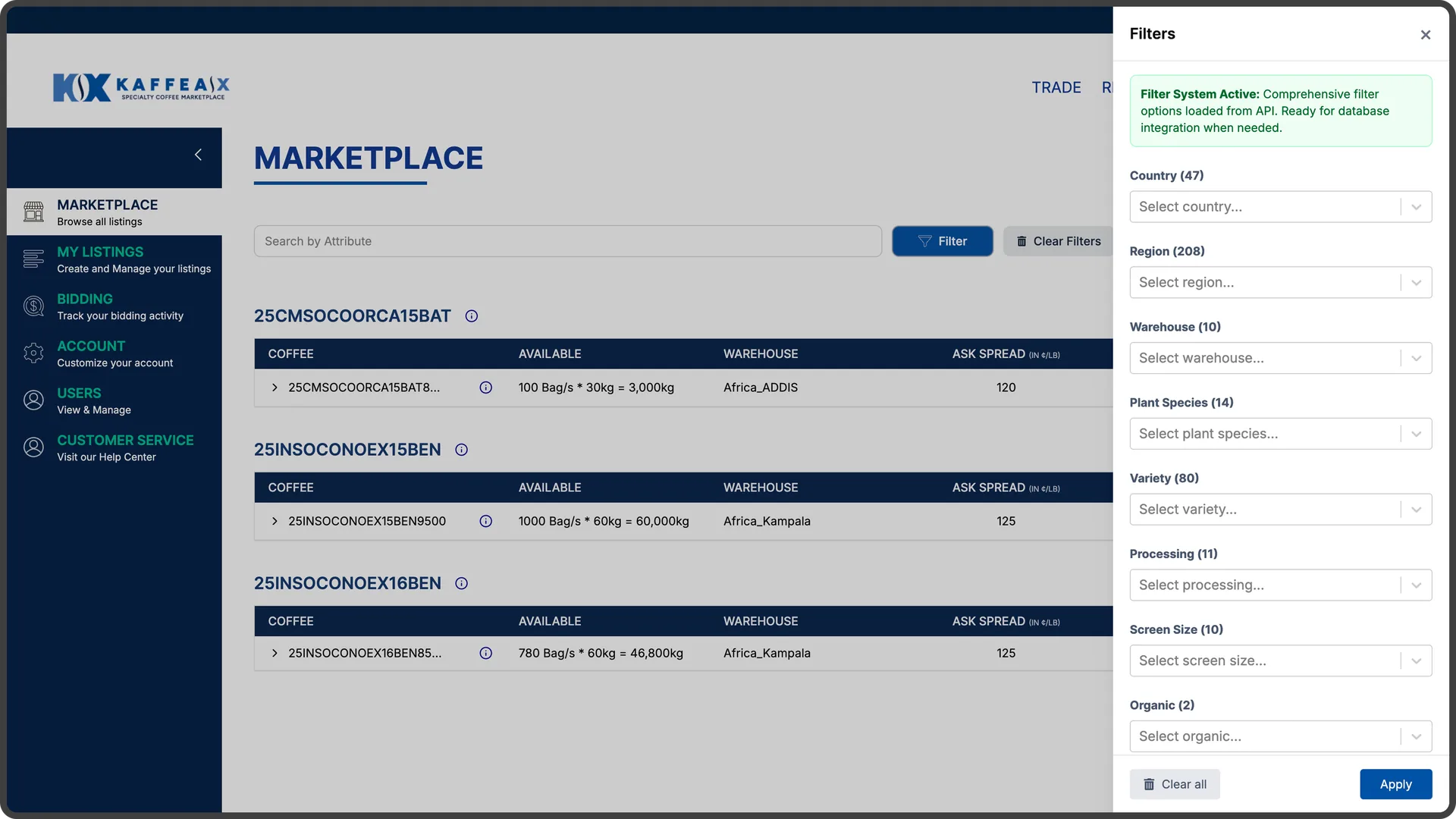
Task: Open the Marketplace store icon in sidebar
Action: [33, 211]
